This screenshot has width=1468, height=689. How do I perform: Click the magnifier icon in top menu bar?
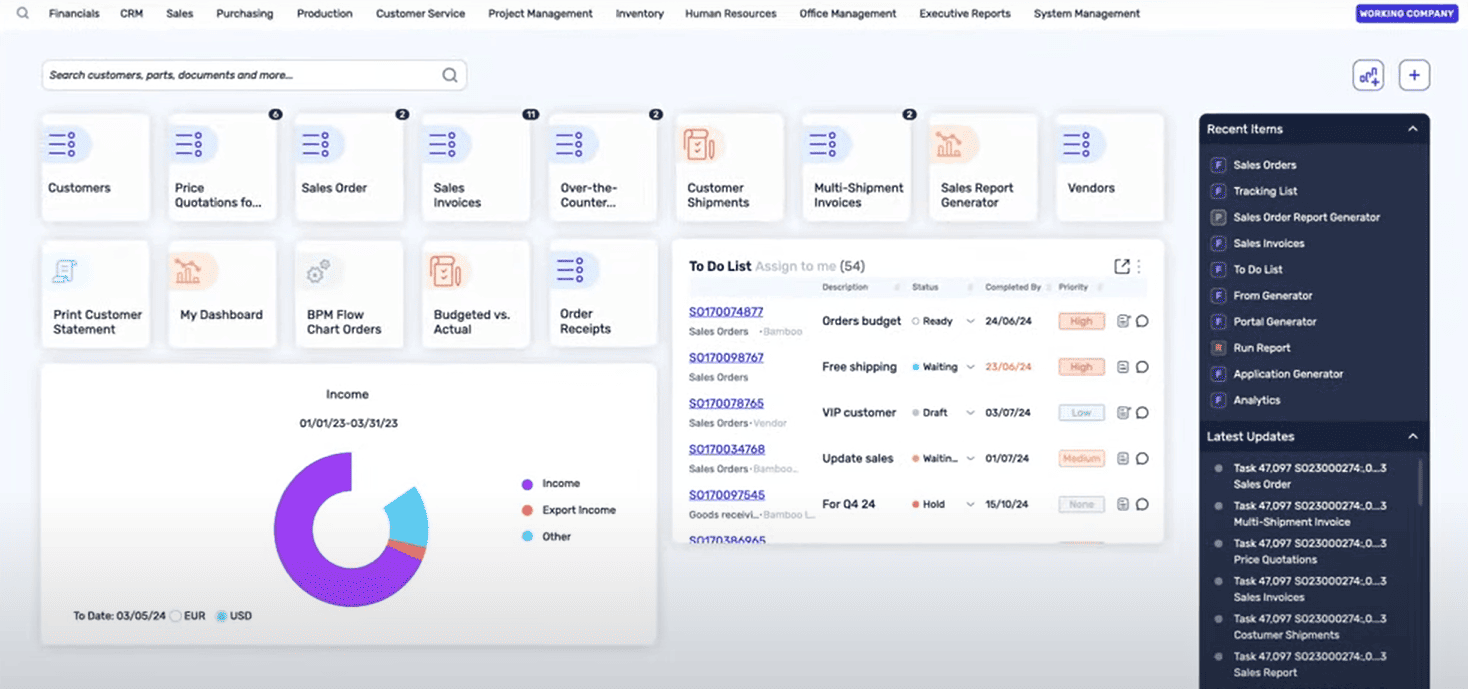tap(22, 14)
